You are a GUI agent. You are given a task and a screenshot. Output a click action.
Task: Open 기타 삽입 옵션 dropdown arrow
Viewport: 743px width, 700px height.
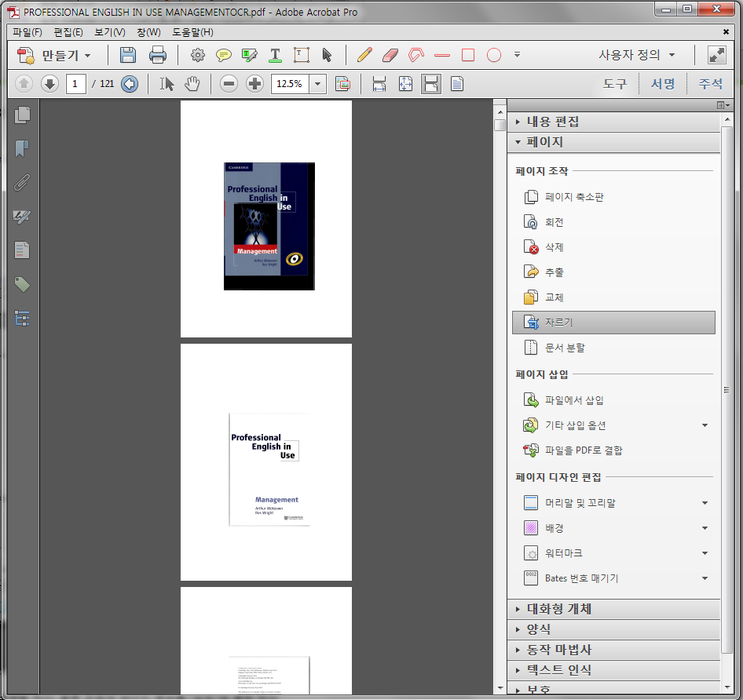(x=705, y=425)
